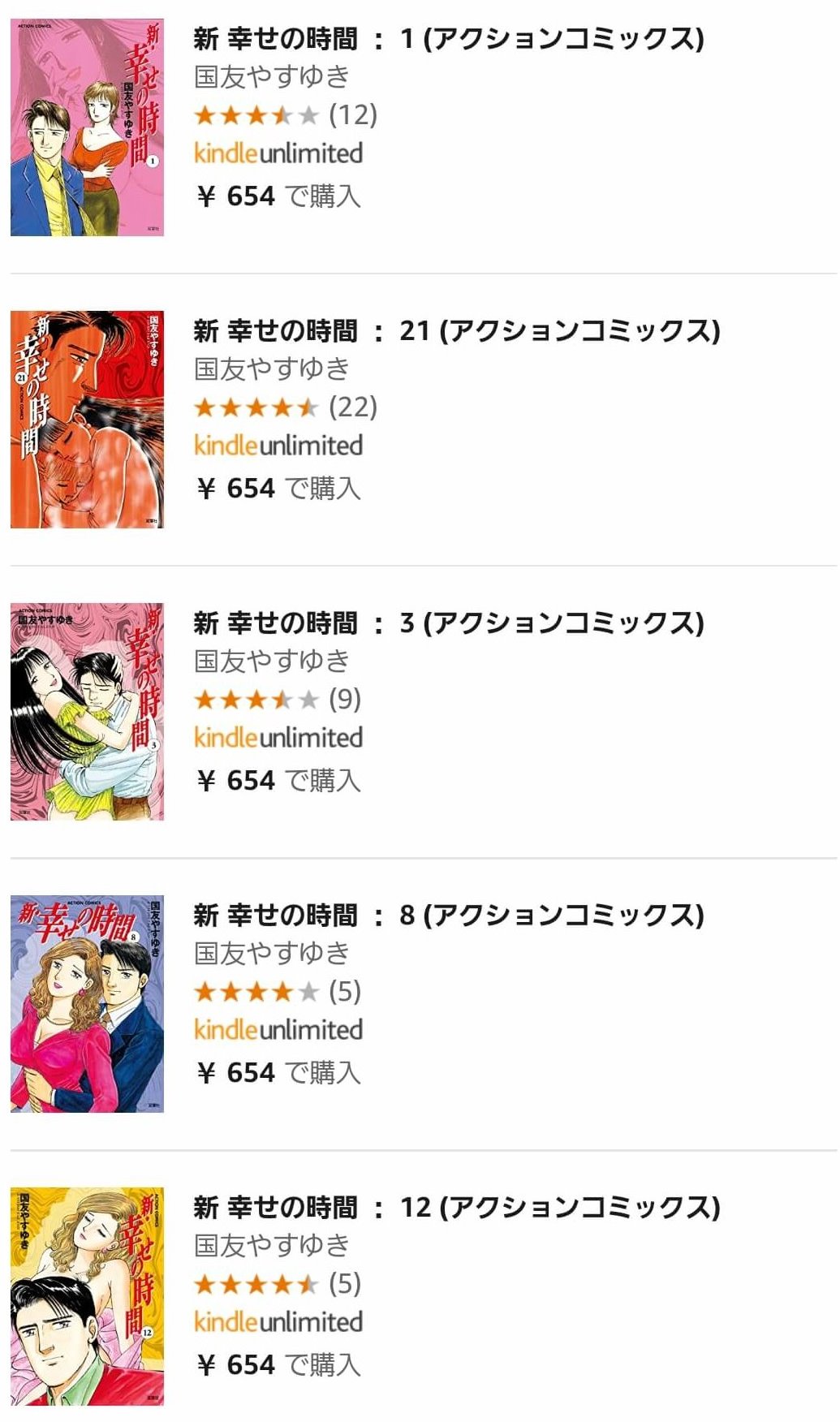Image resolution: width=840 pixels, height=1422 pixels.
Task: Open volume 21 cover thumbnail
Action: point(87,420)
